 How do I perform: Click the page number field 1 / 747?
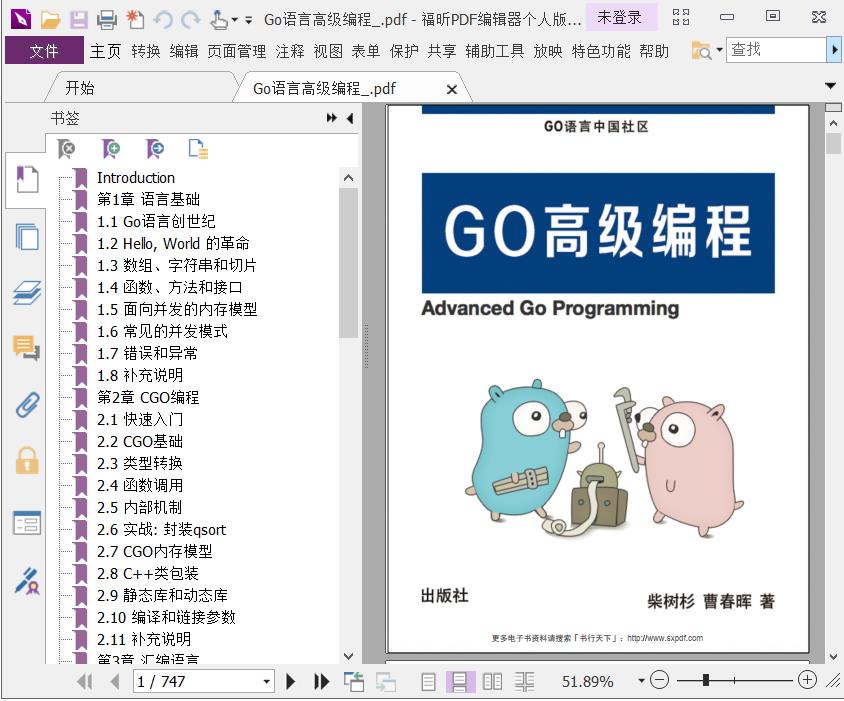pyautogui.click(x=196, y=682)
